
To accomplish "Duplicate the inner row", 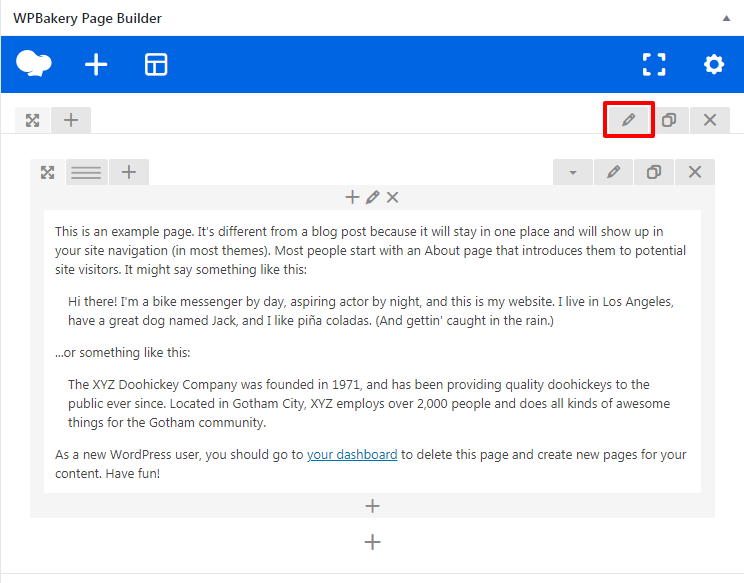I will [654, 172].
